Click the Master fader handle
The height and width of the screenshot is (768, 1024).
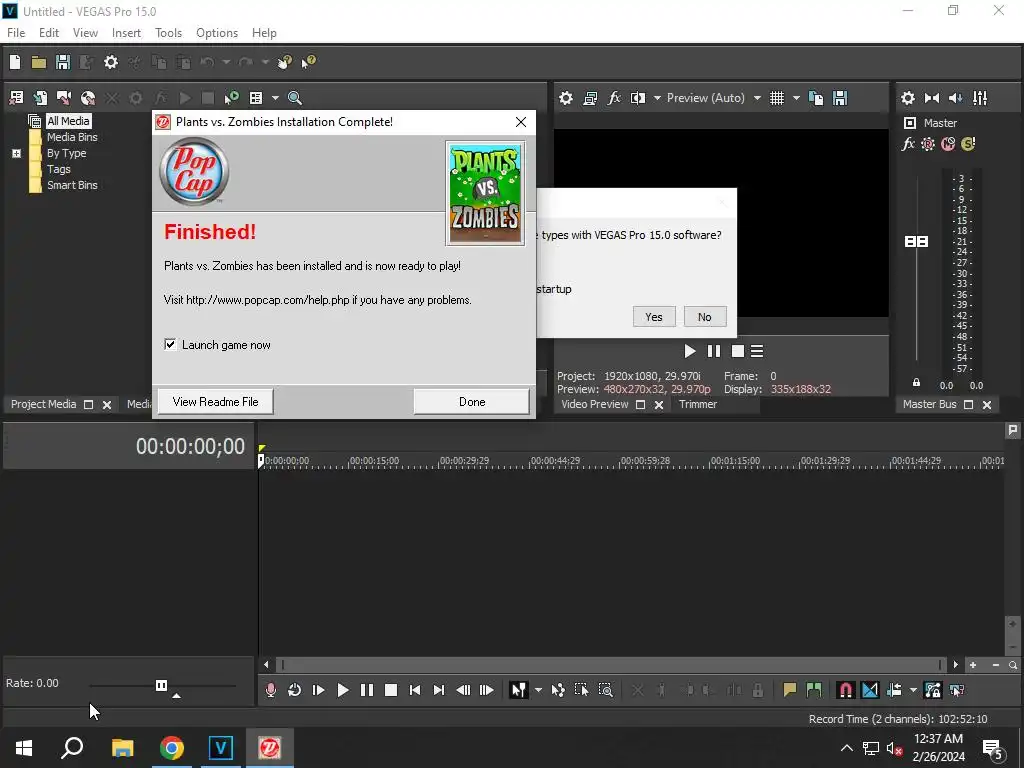pyautogui.click(x=916, y=242)
